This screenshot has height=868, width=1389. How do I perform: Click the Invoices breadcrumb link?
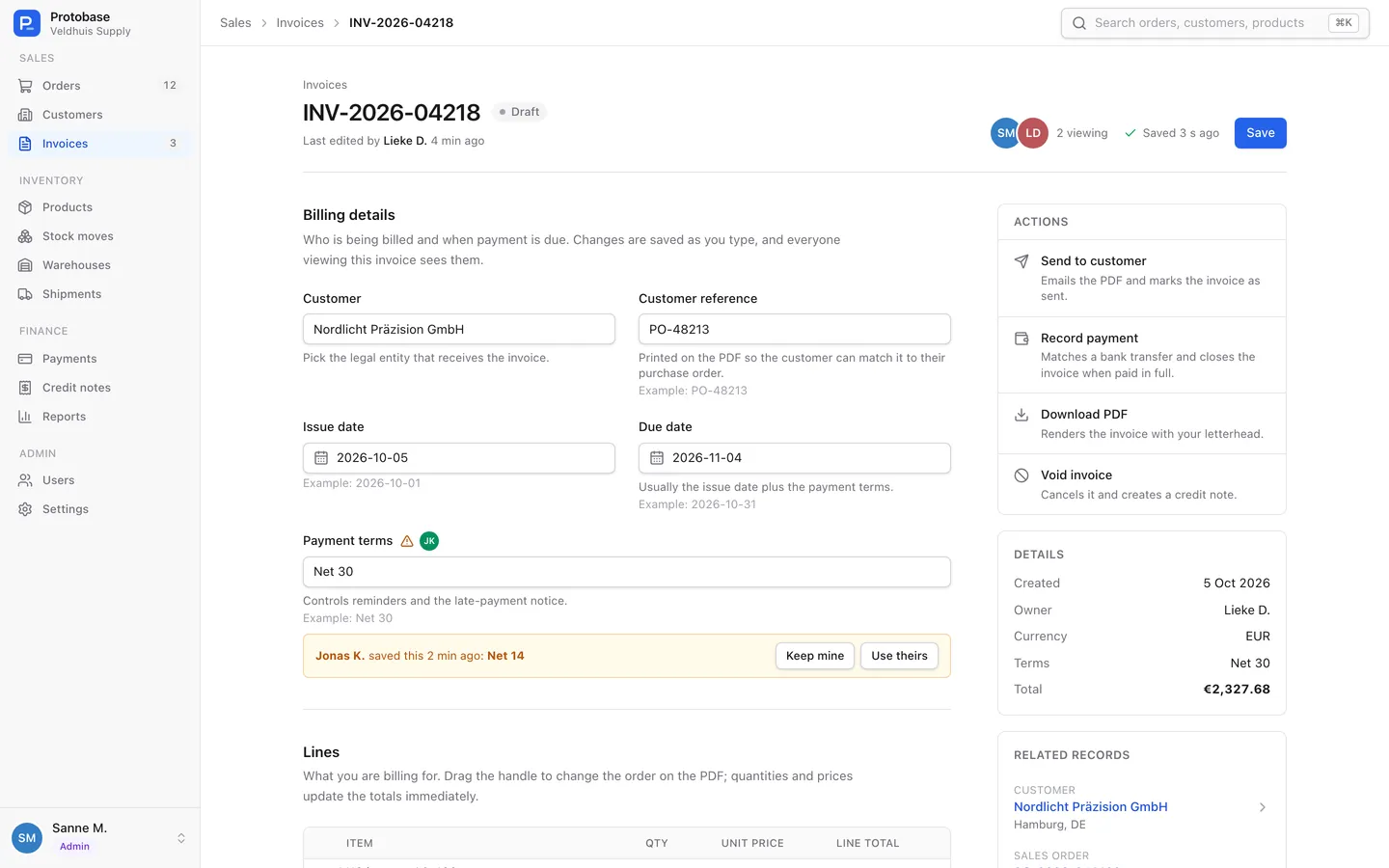[x=300, y=23]
